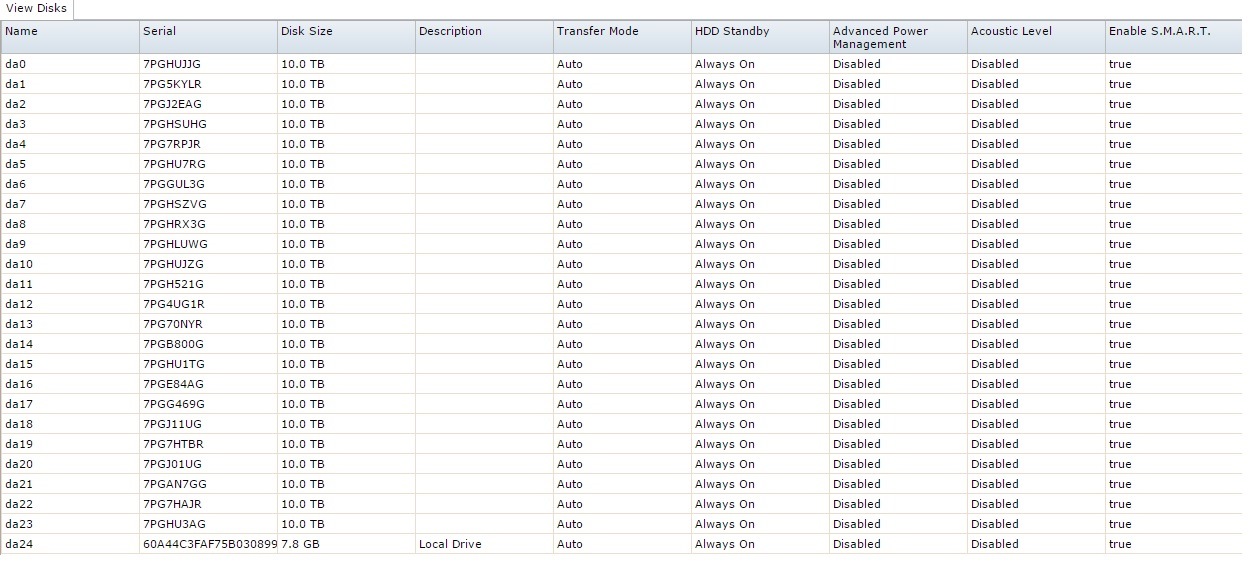Viewport: 1256px width, 565px height.
Task: Select the da16 disk row name
Action: pyautogui.click(x=20, y=384)
